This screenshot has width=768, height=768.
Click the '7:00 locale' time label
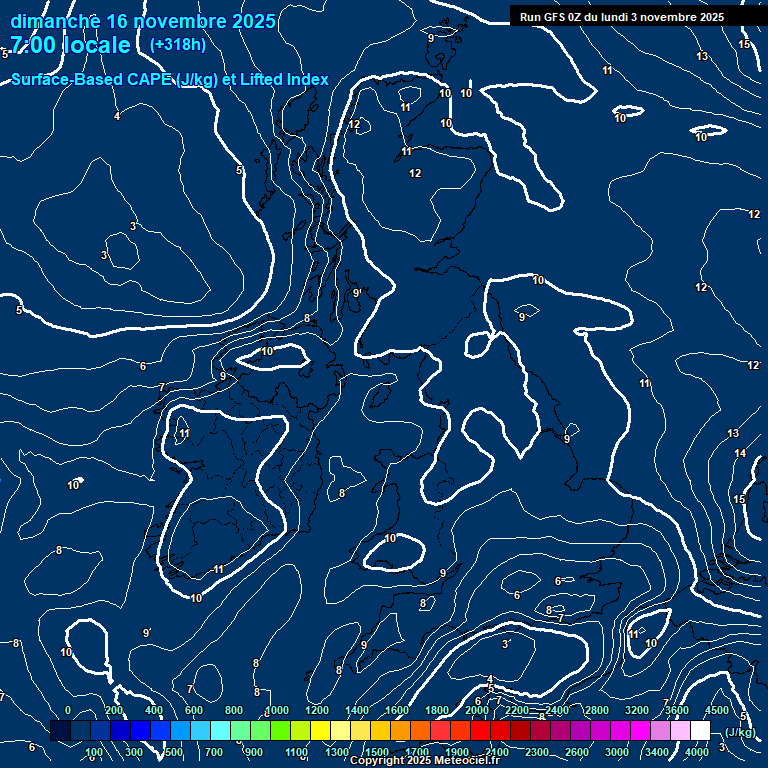point(71,45)
